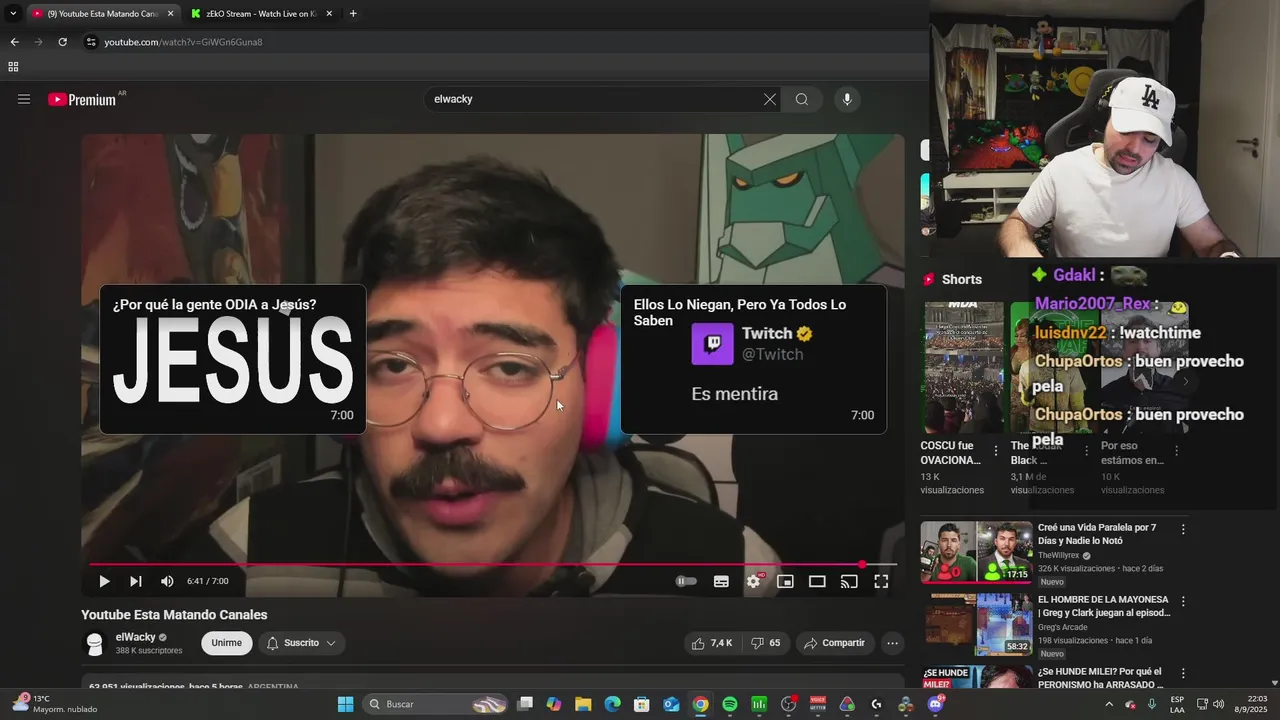Open options for 'EL HOMBRE DE LA MAYONESA'
This screenshot has height=720, width=1280.
click(x=1183, y=601)
